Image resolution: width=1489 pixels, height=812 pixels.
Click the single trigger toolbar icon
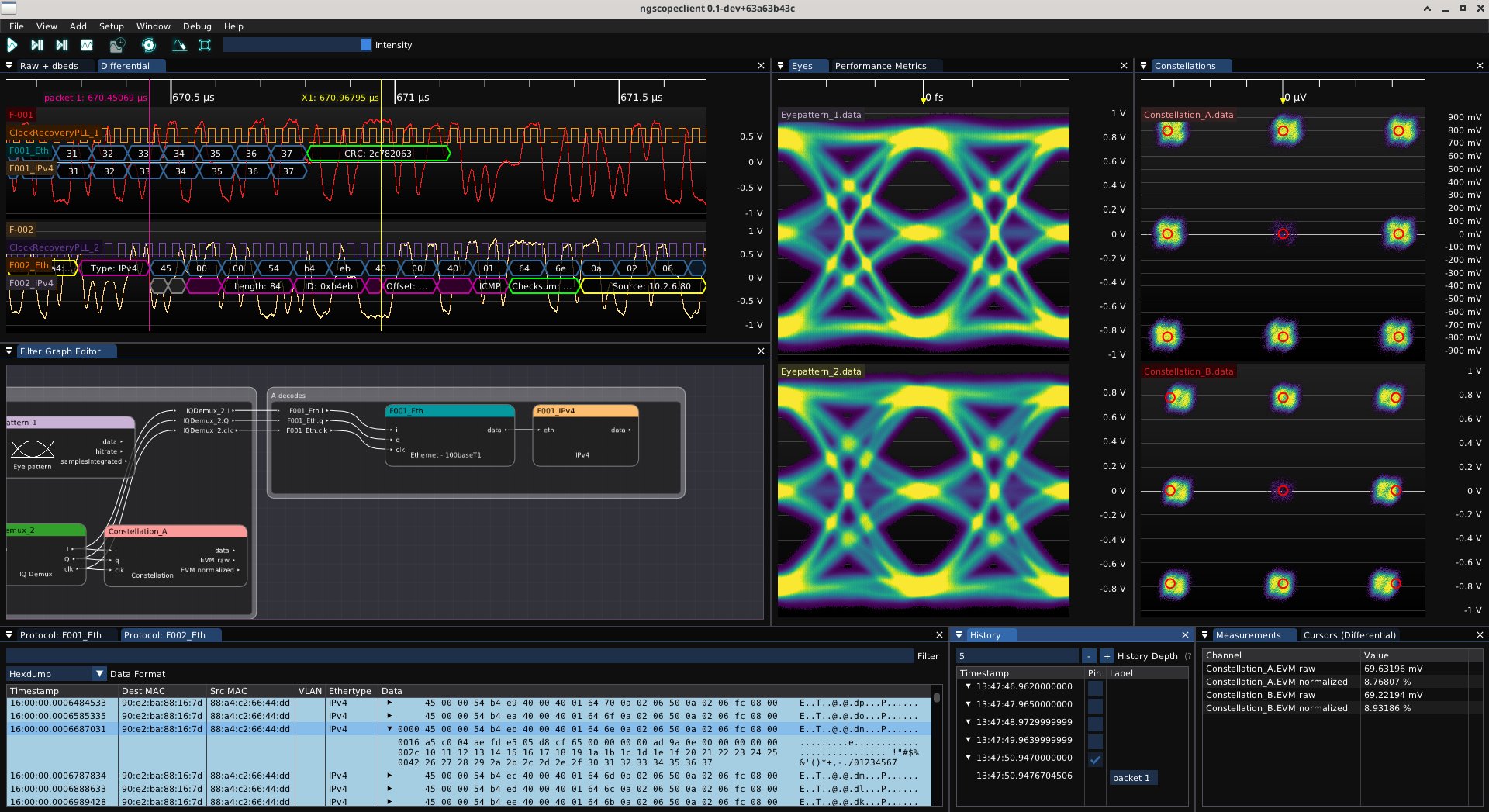pyautogui.click(x=36, y=45)
